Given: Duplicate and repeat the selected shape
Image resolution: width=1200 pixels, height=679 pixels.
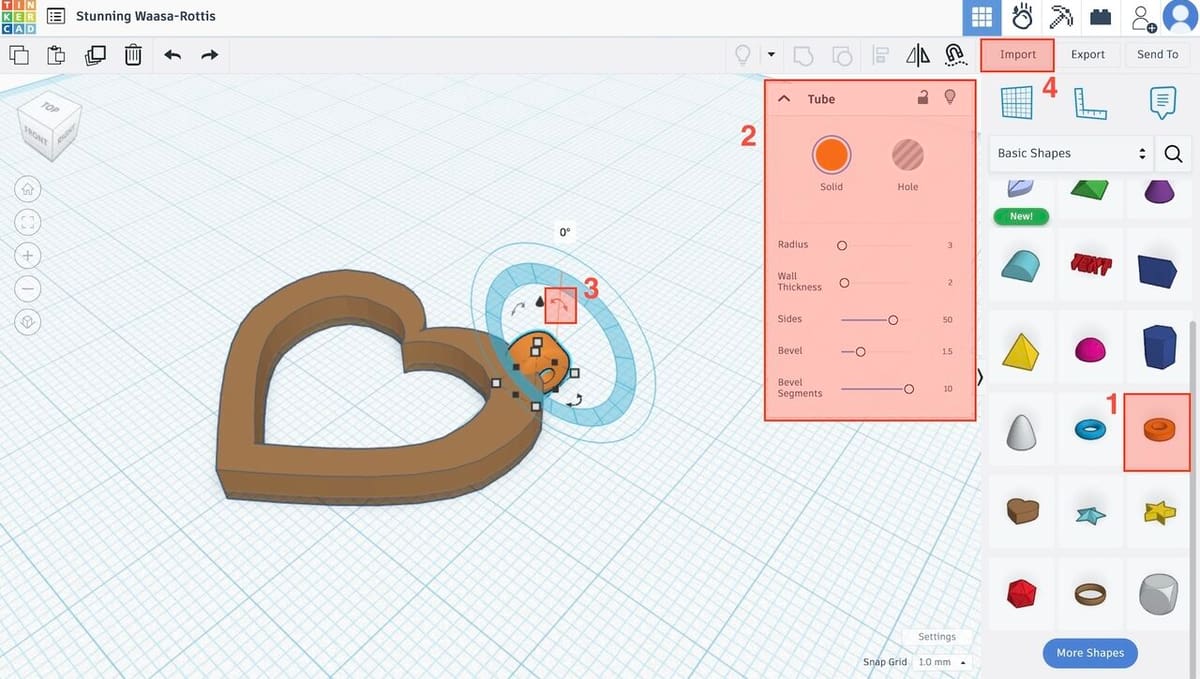Looking at the screenshot, I should tap(95, 55).
